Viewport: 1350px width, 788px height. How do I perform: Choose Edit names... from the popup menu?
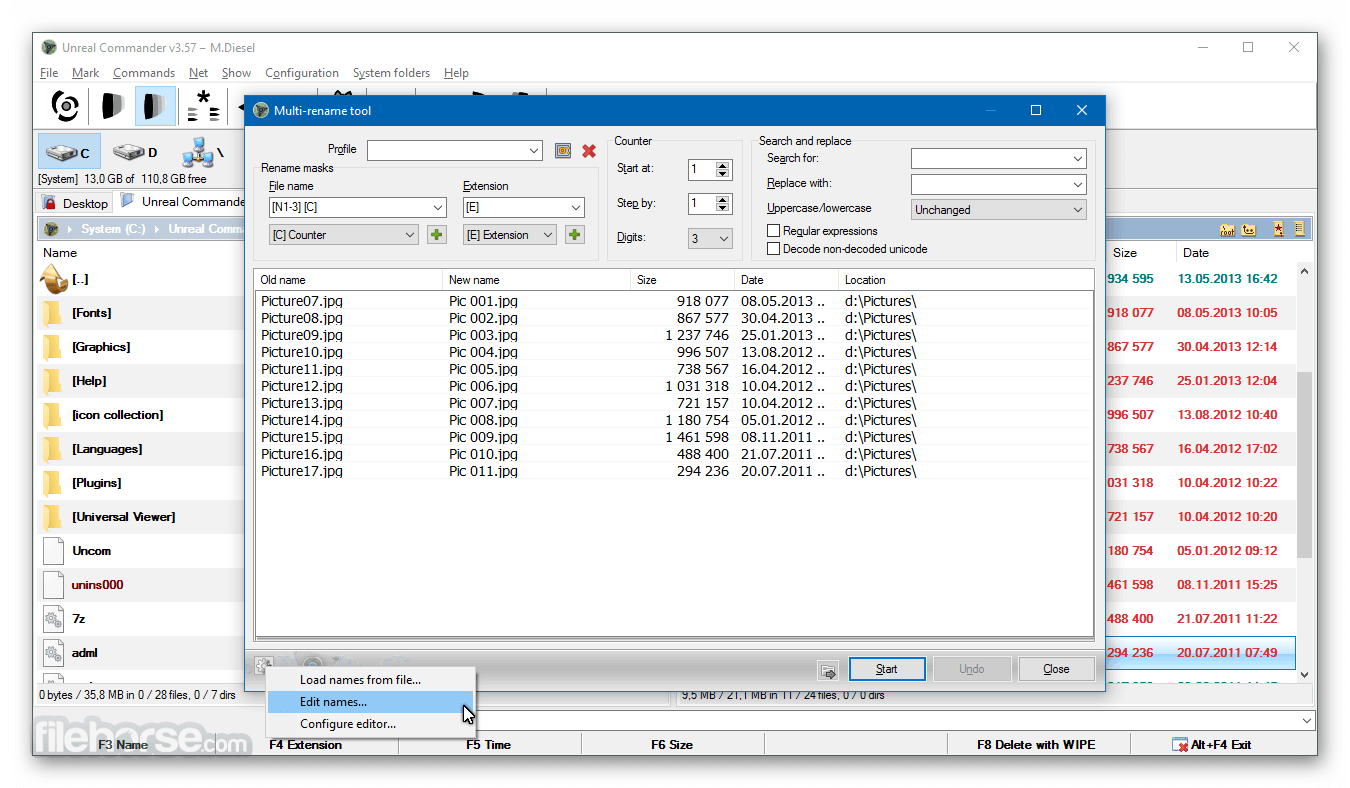pyautogui.click(x=370, y=702)
